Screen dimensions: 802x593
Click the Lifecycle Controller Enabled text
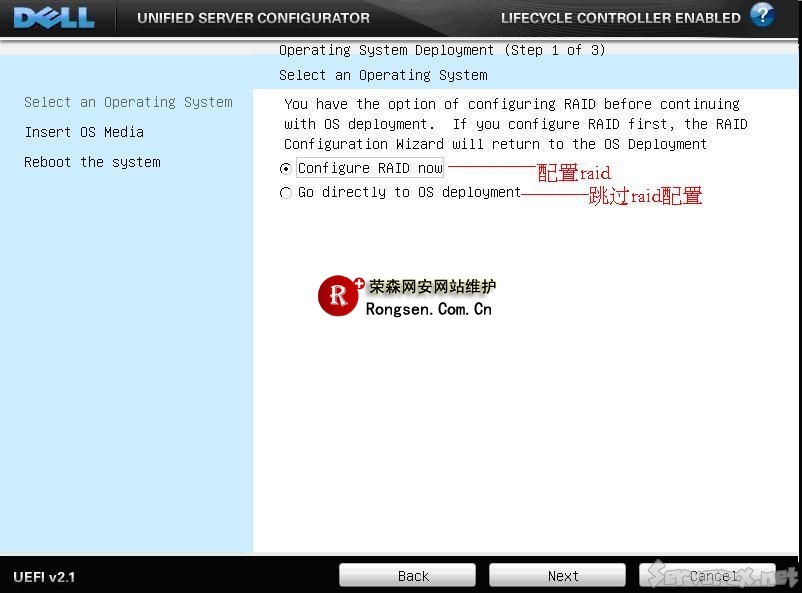coord(620,18)
